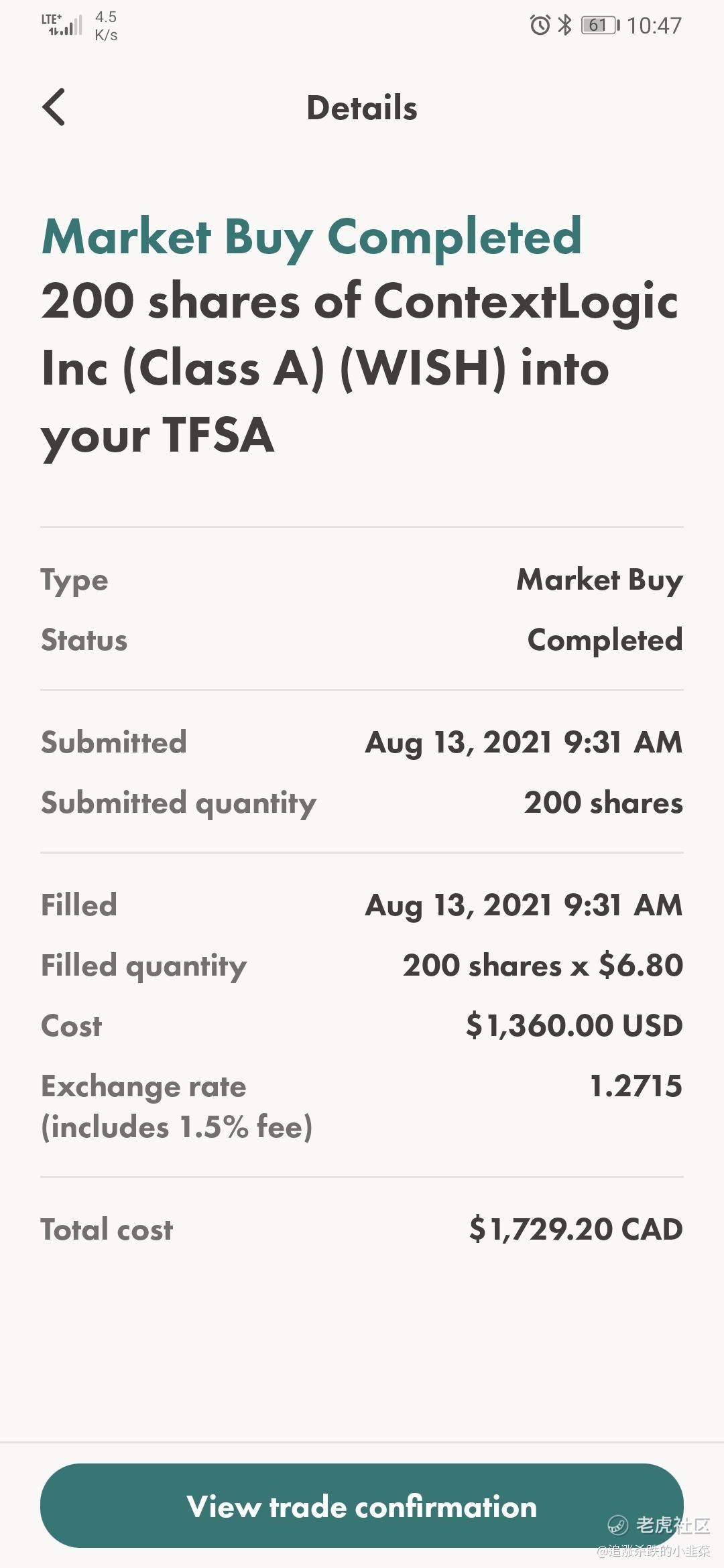
Task: Tap the Exchange rate 1.2715 value
Action: coord(636,1086)
